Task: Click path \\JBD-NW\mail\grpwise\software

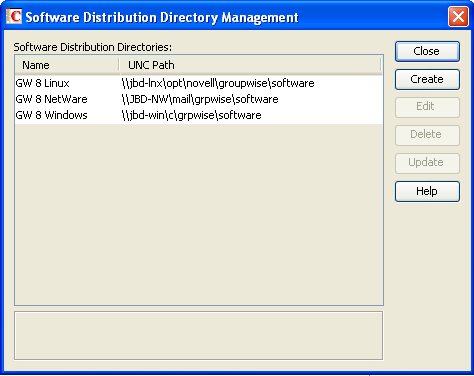Action: coord(200,99)
